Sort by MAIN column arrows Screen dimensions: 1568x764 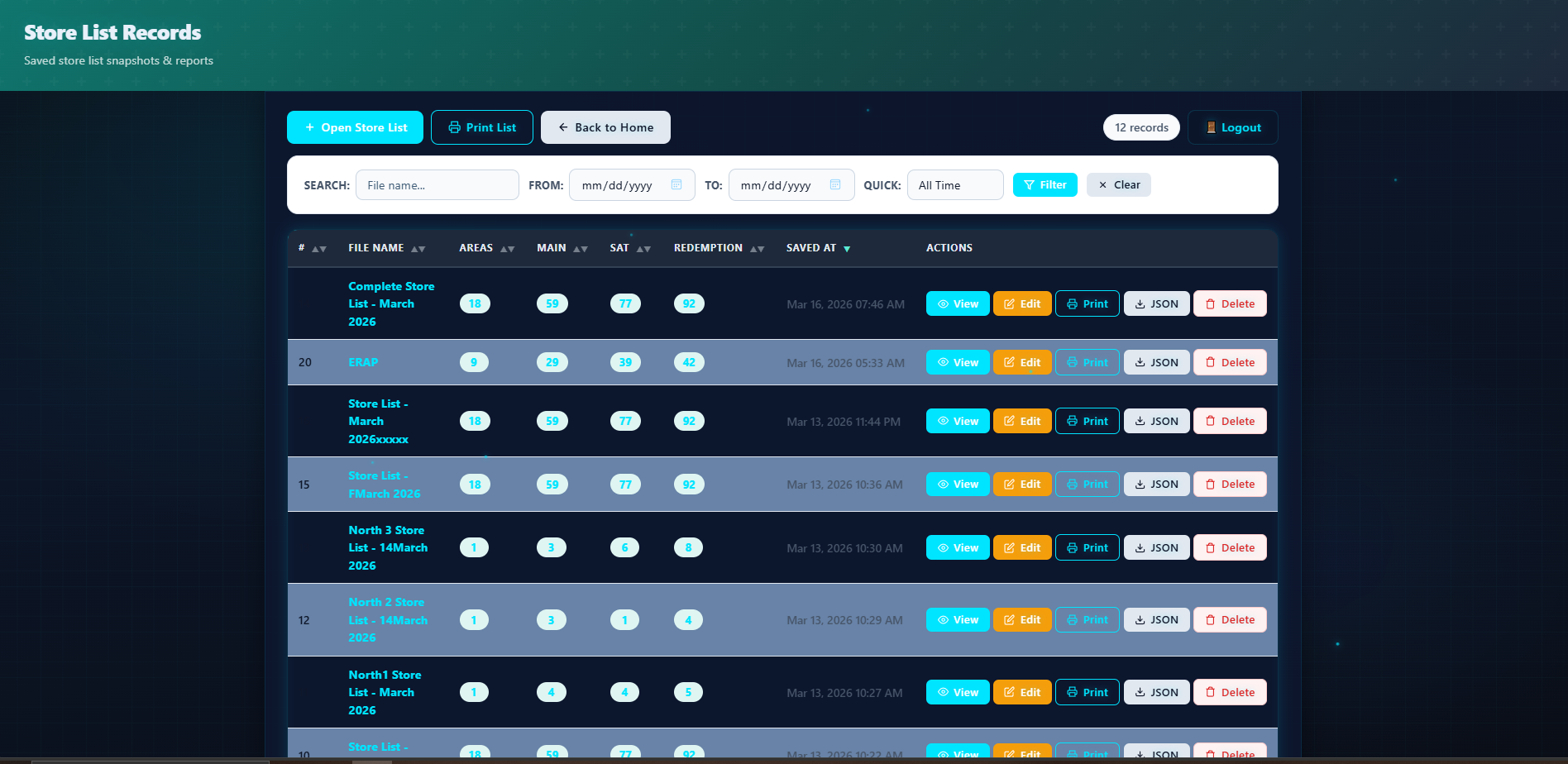click(580, 249)
